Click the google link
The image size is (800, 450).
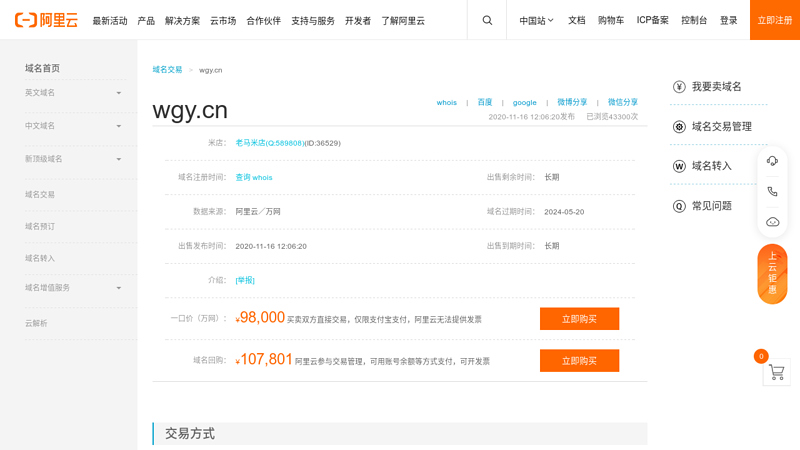point(524,103)
